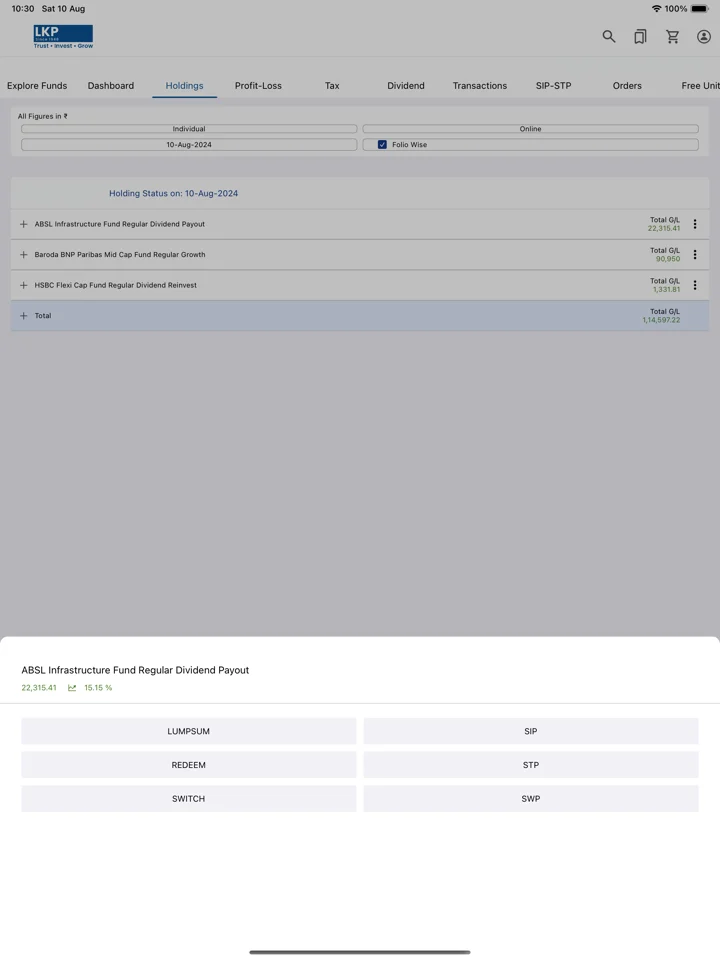Switch to the Profit-Loss tab

258,86
